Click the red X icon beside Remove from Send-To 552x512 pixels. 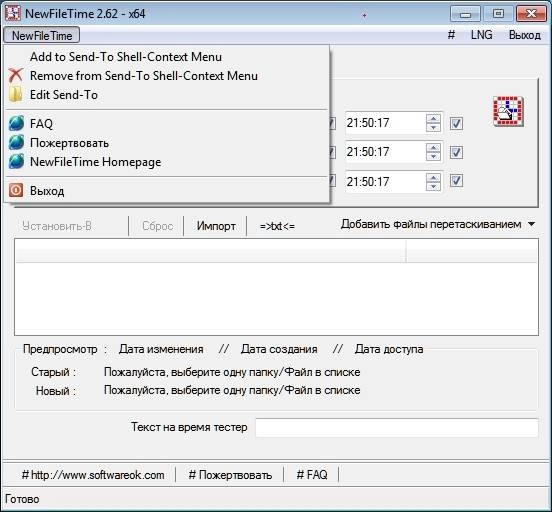pos(16,75)
